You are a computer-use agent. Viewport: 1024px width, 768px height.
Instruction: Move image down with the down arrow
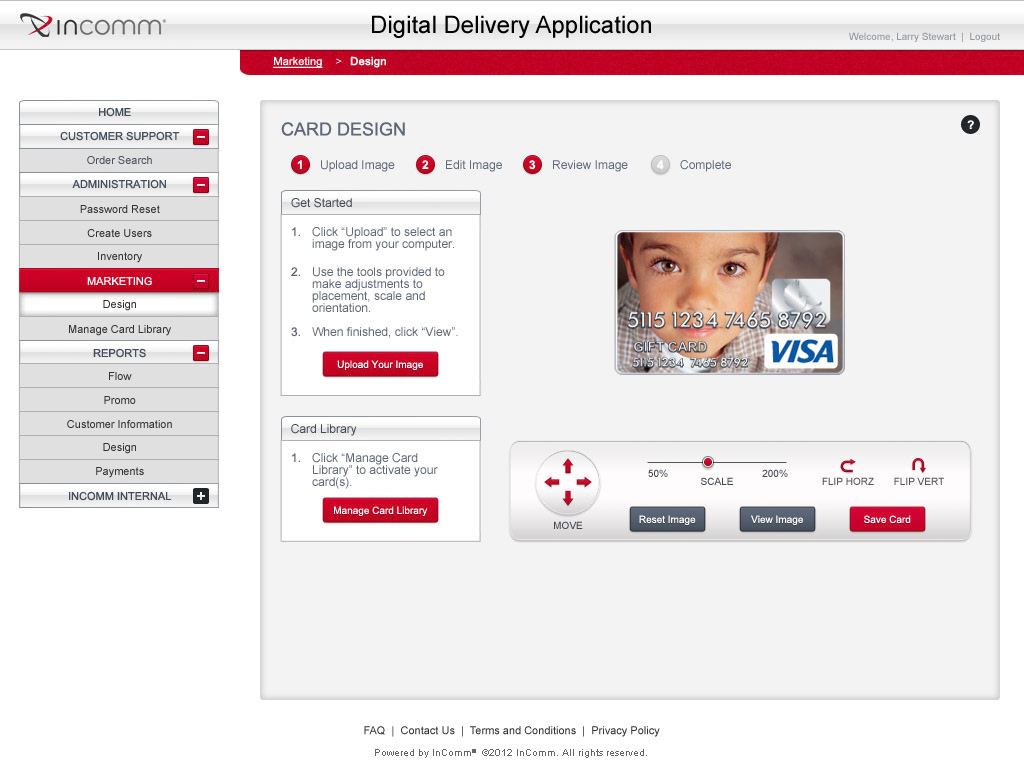(568, 498)
